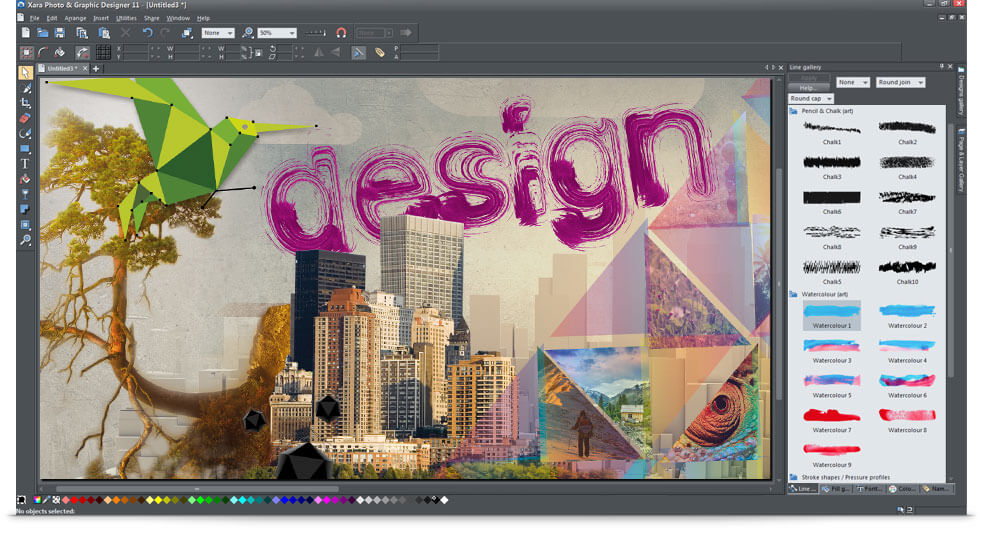Select the Text tool in left toolbar
This screenshot has width=982, height=535.
tap(25, 163)
